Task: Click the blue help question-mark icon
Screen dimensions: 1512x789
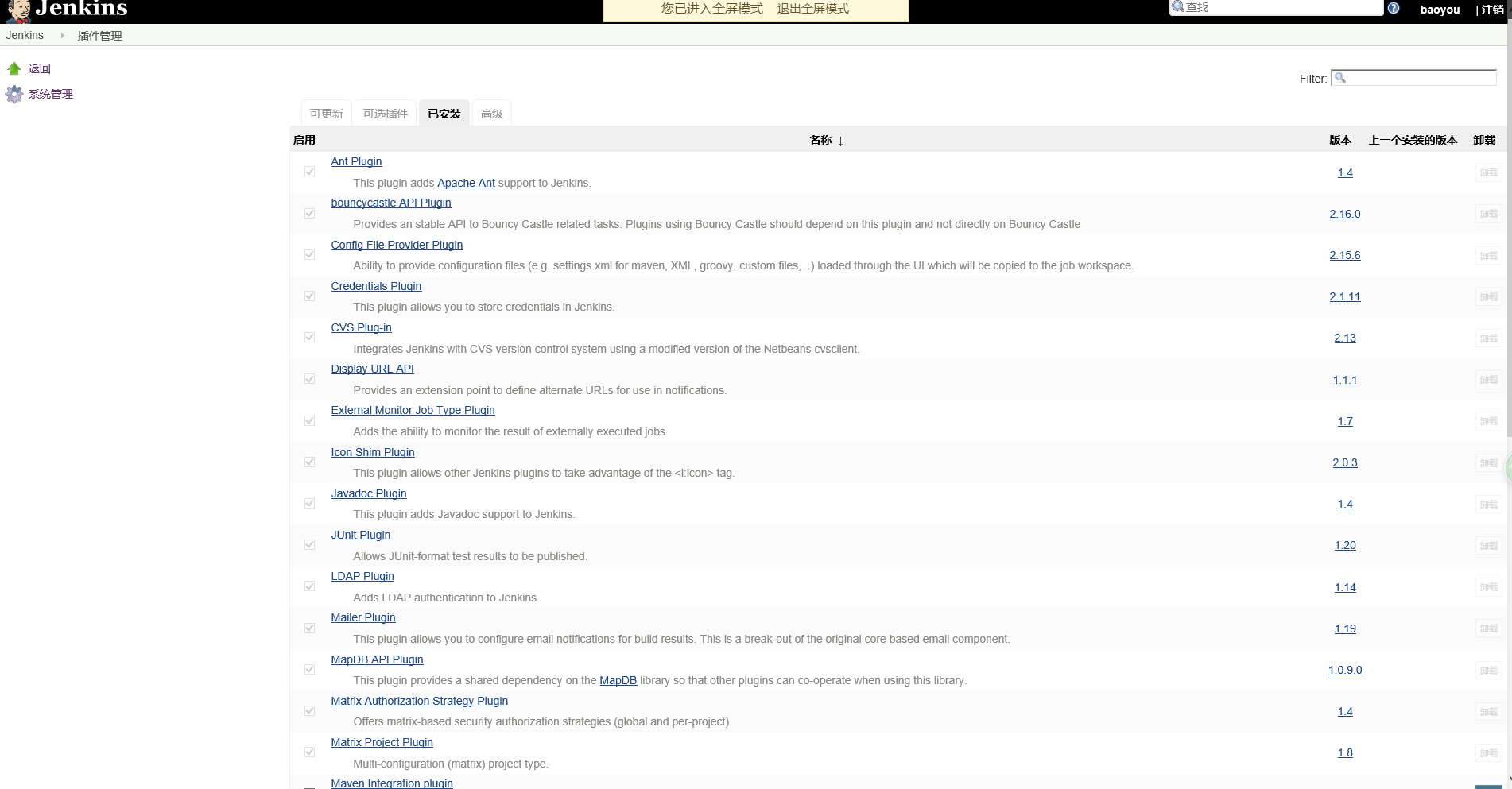Action: [x=1394, y=8]
